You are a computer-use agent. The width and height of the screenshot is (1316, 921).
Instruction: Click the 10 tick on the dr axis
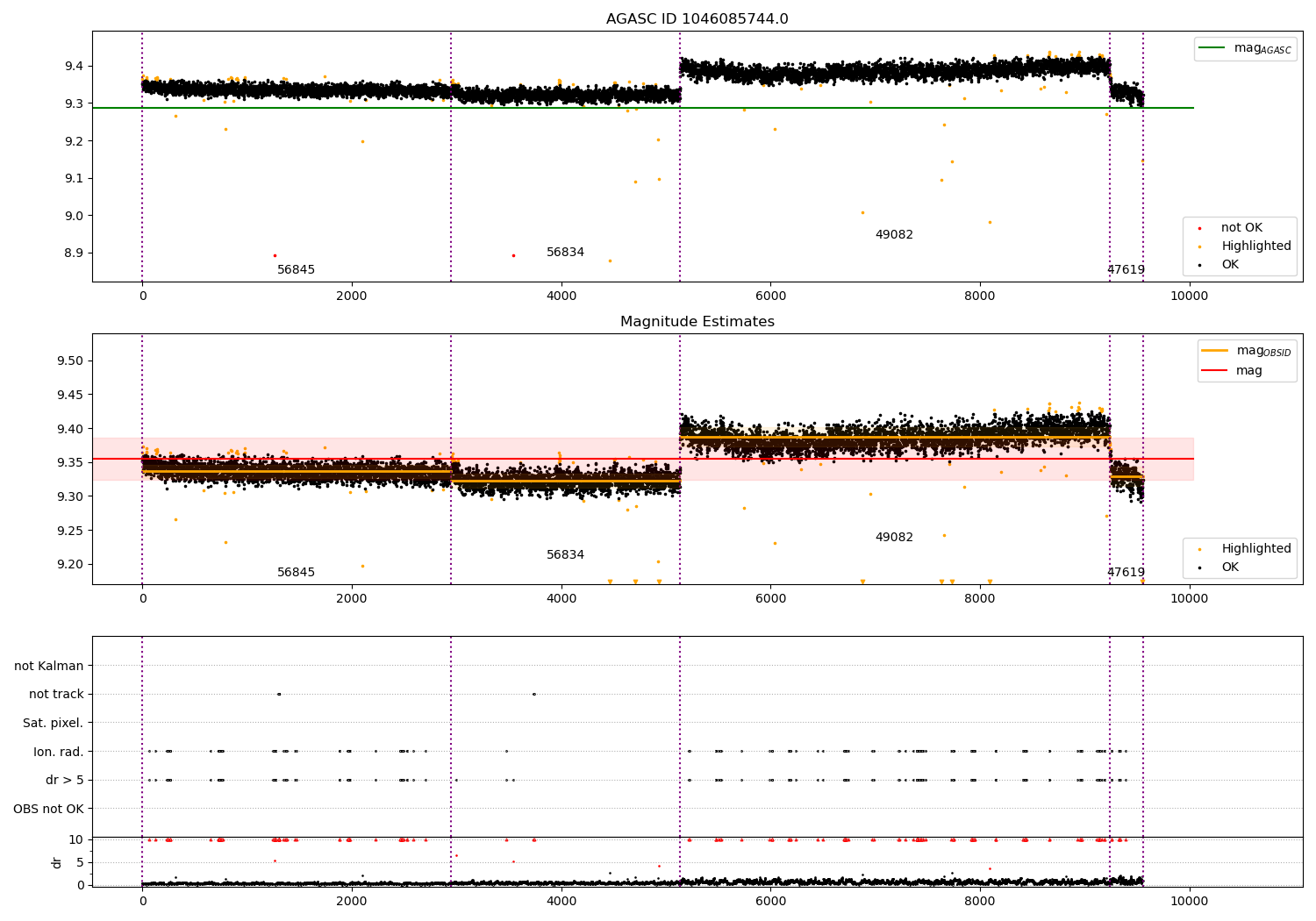pos(76,840)
